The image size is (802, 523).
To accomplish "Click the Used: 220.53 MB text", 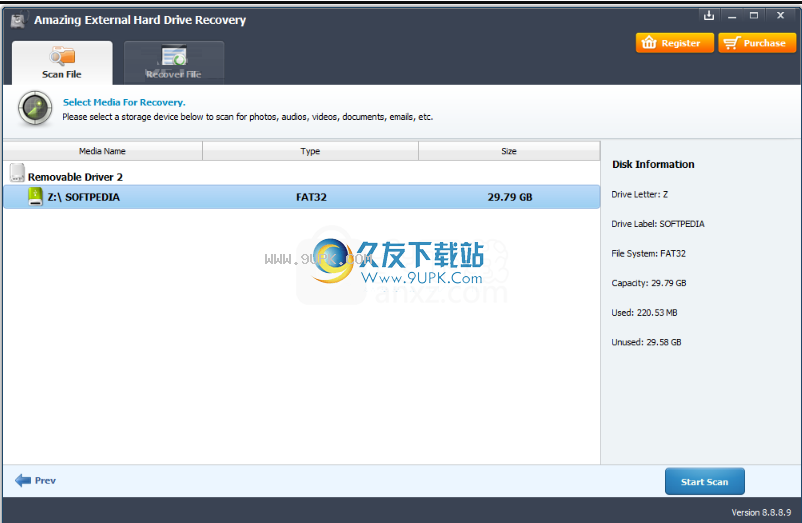I will pos(644,312).
